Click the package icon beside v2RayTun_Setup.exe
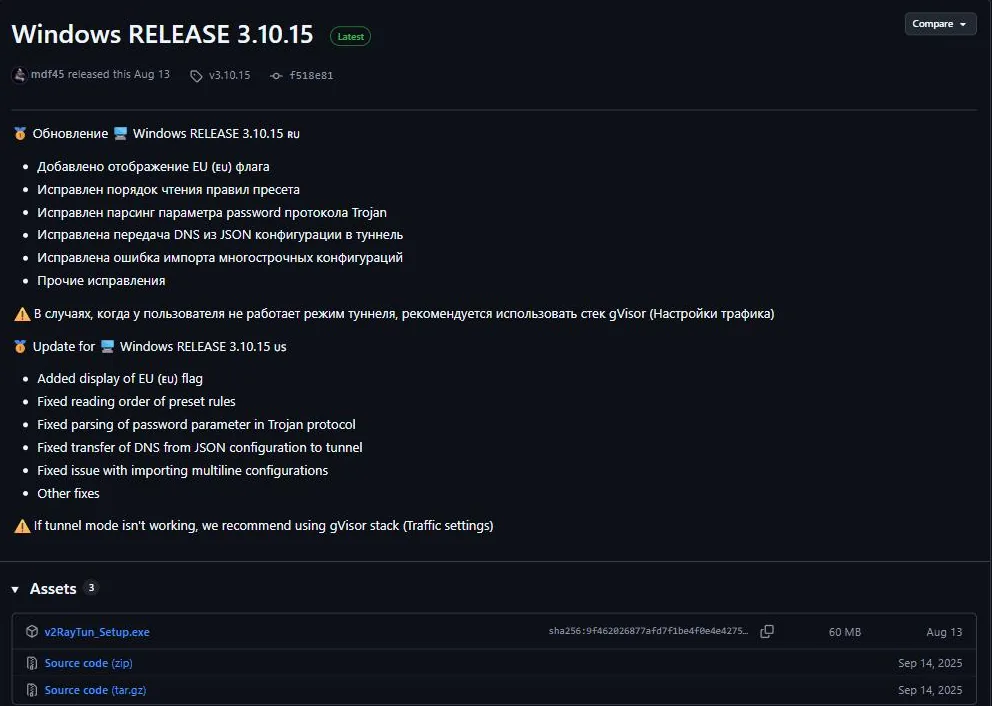The height and width of the screenshot is (706, 992). [x=32, y=631]
